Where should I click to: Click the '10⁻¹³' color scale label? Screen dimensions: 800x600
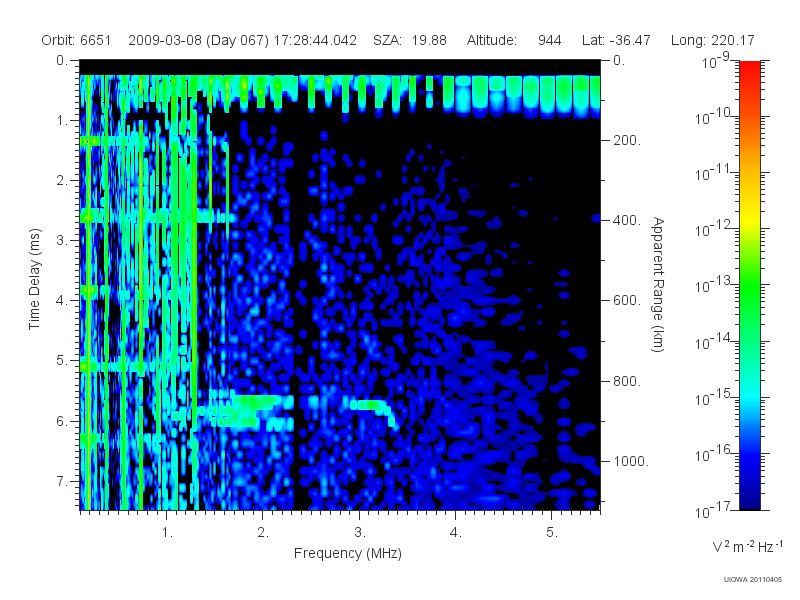click(x=714, y=286)
